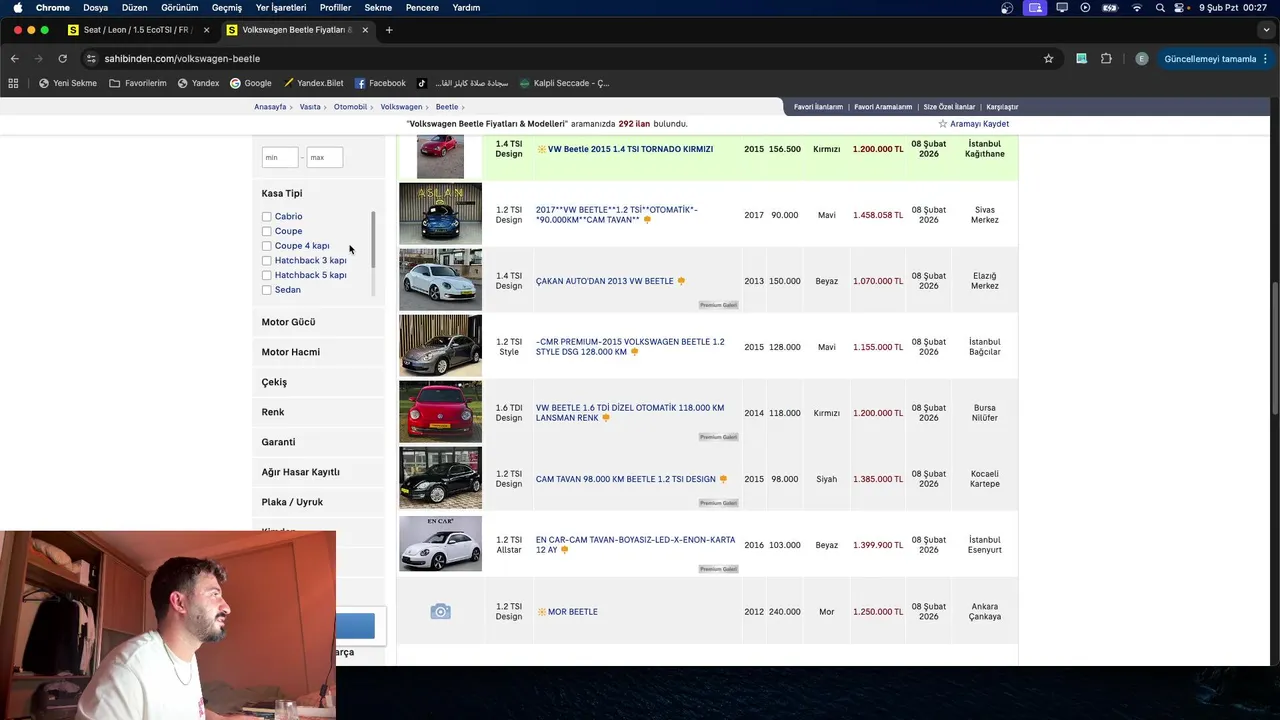Open the Görünüm menu
Viewport: 1280px width, 720px height.
[x=180, y=8]
